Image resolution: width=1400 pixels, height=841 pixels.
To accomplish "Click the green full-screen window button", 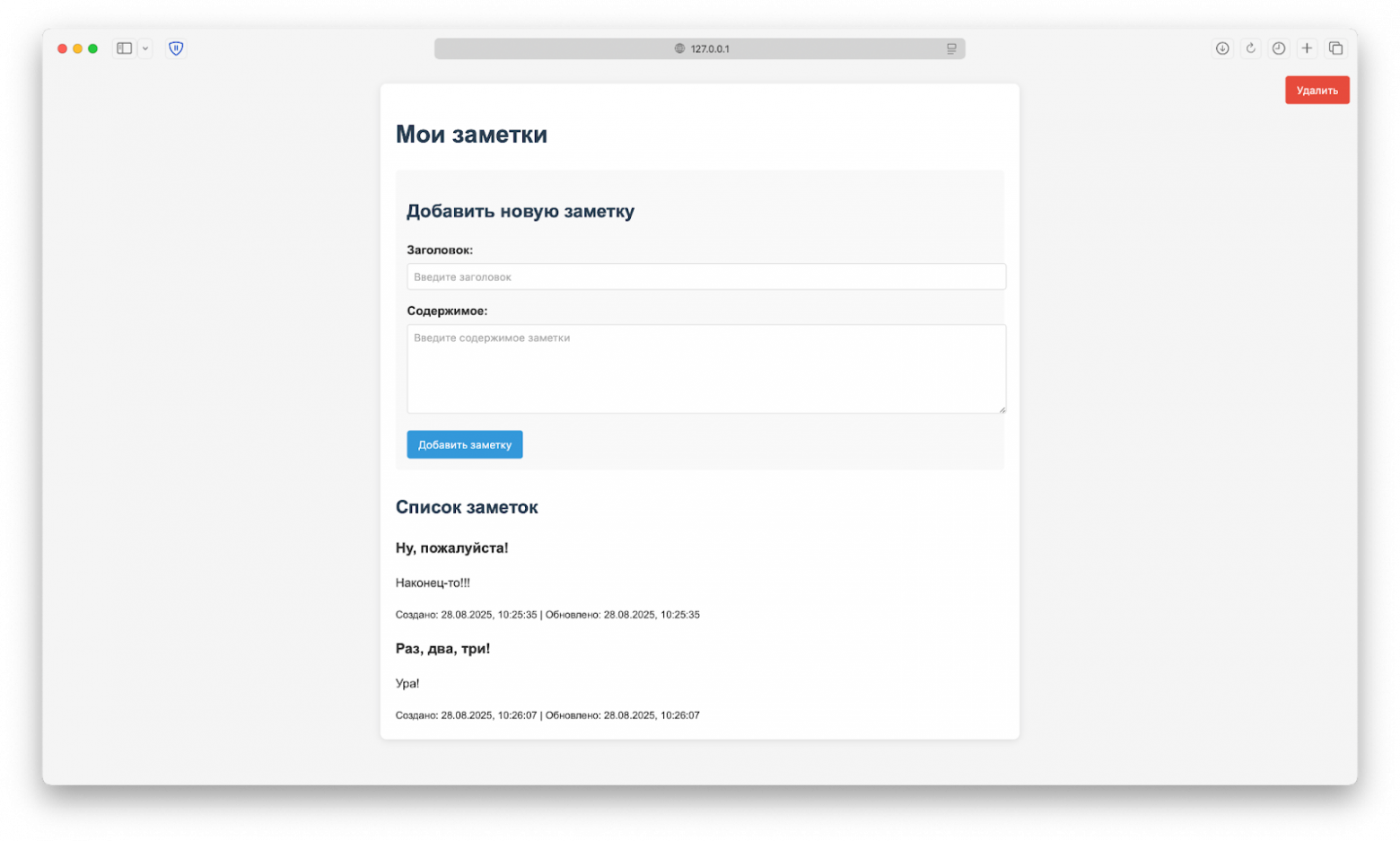I will (92, 48).
